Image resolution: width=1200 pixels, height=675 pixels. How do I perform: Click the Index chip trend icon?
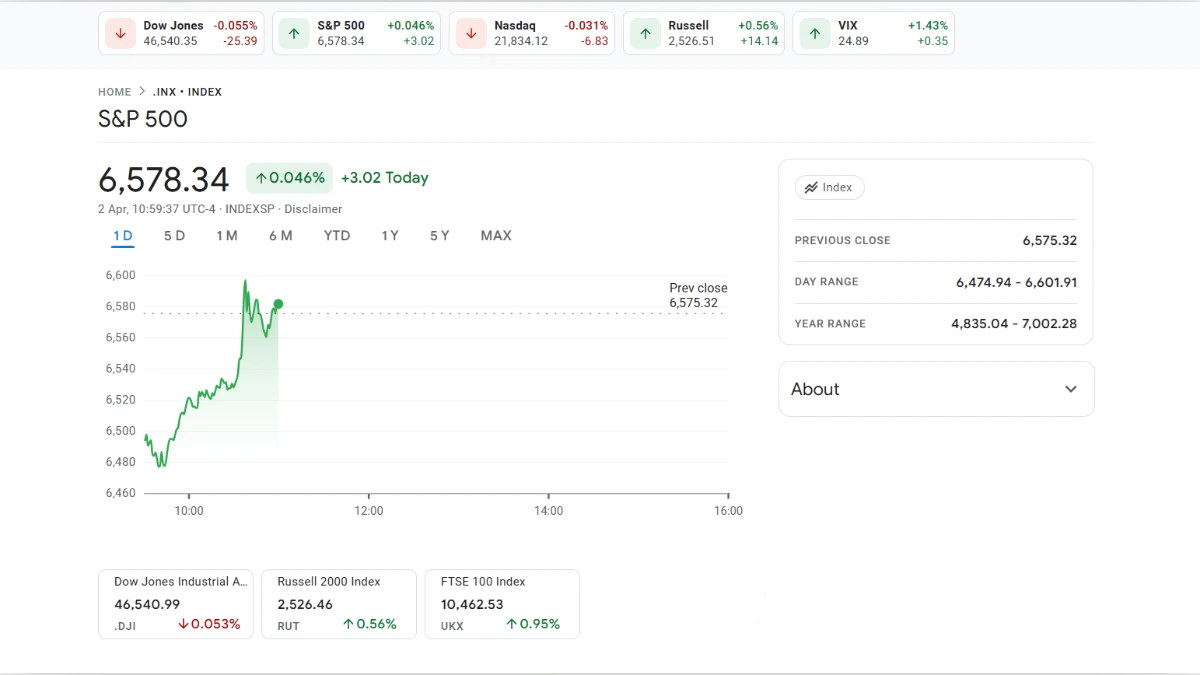[x=811, y=188]
